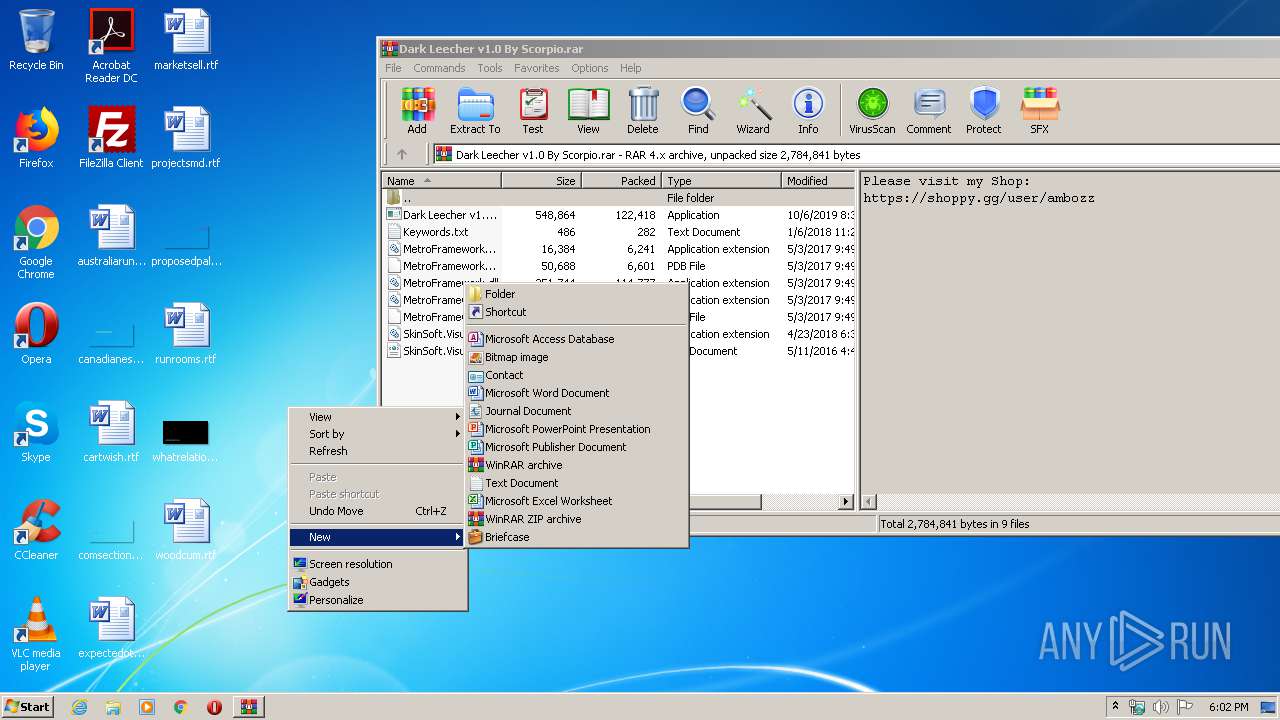1280x720 pixels.
Task: Create a new WinRAR archive
Action: coord(577,465)
